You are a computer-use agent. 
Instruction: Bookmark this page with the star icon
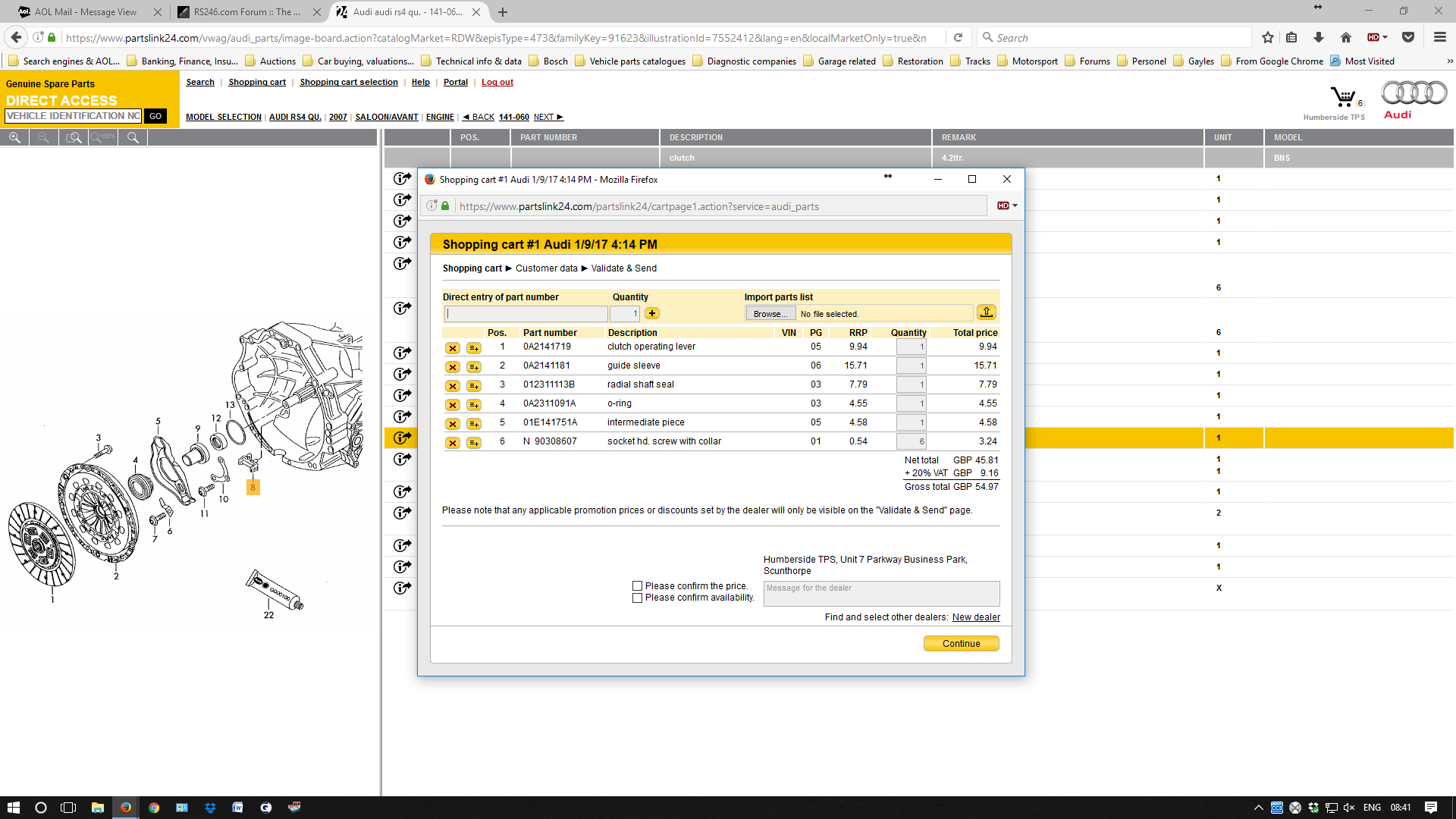1268,37
